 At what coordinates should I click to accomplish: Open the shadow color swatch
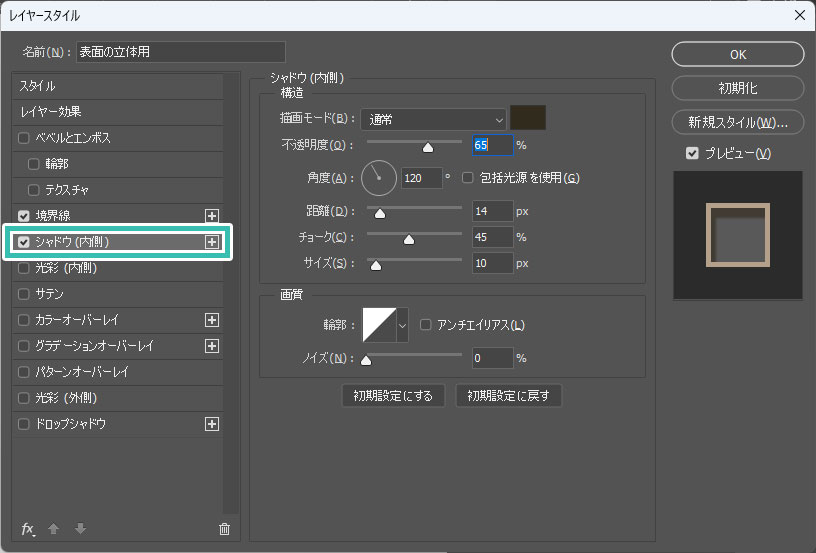tap(528, 118)
